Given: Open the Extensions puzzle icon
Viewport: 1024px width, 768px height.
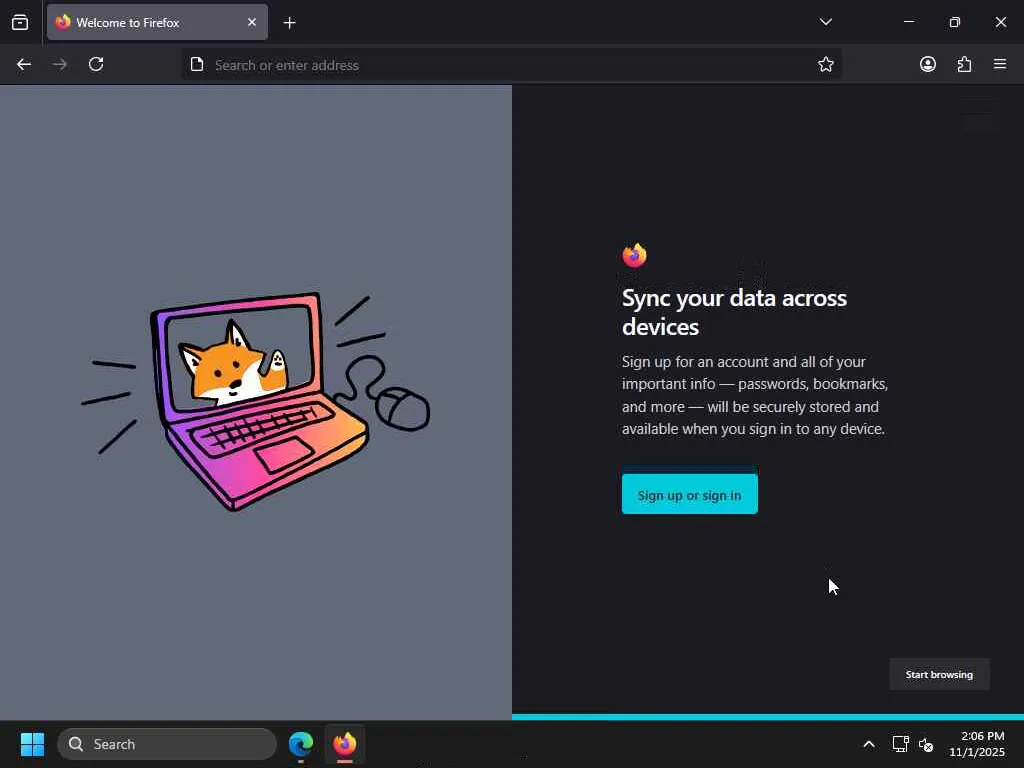Looking at the screenshot, I should coord(965,64).
